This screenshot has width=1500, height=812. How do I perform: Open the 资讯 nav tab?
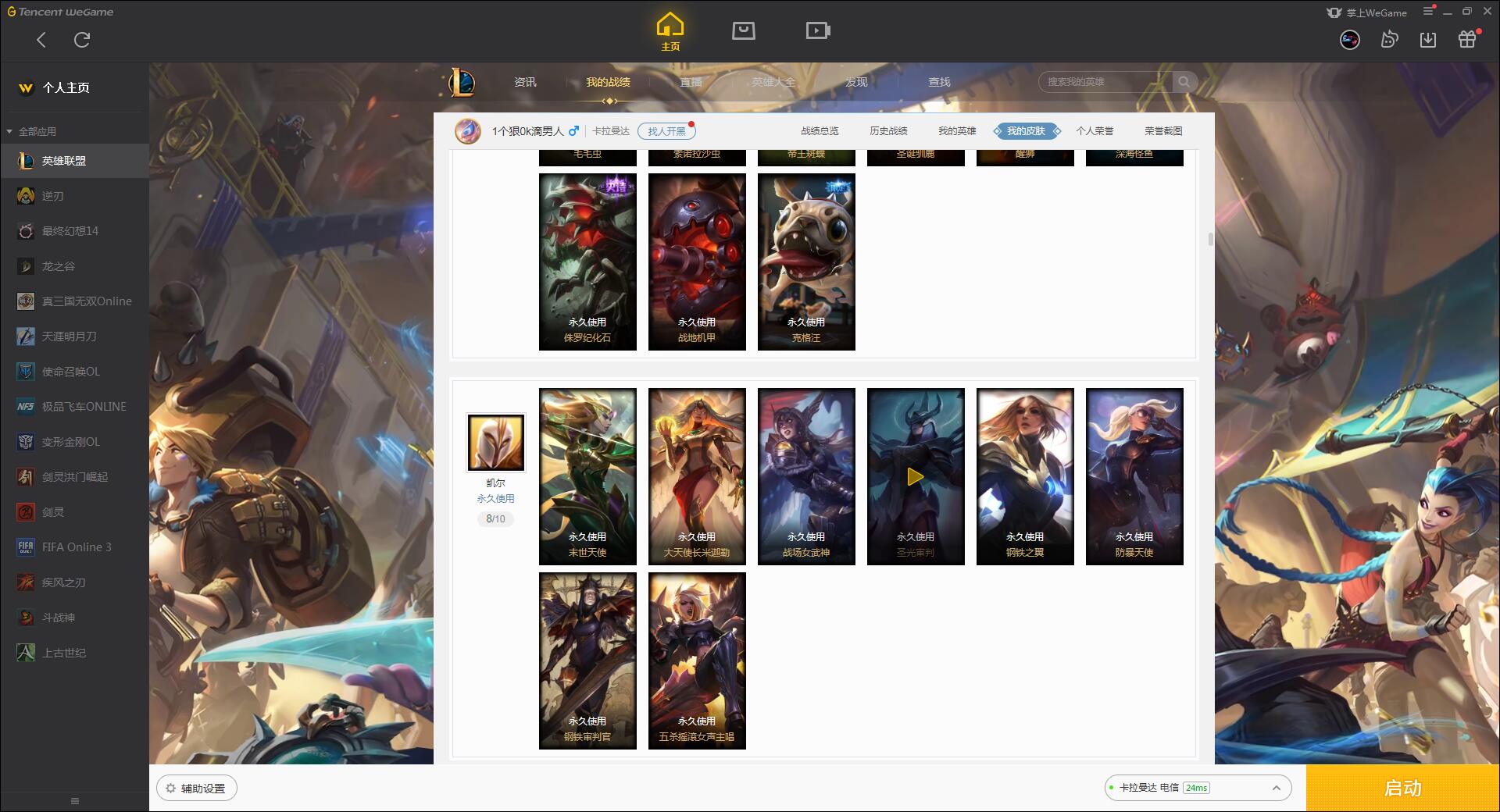pyautogui.click(x=525, y=82)
